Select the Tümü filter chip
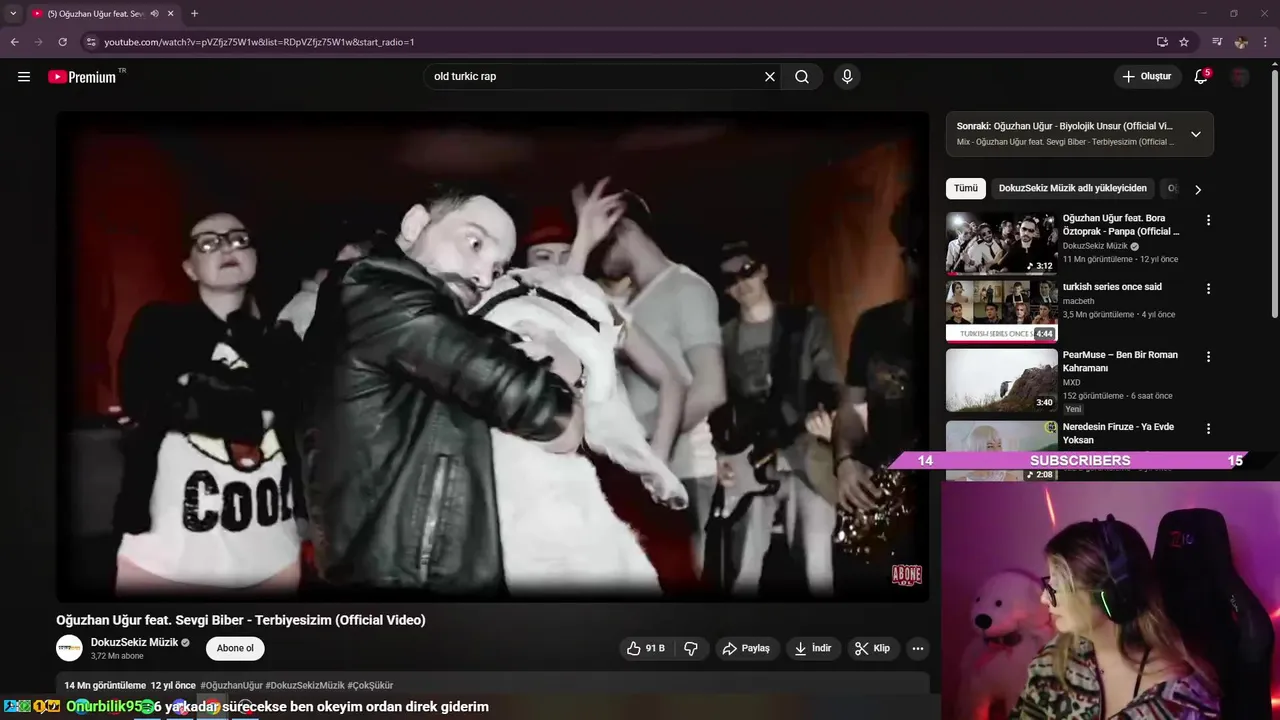 click(966, 188)
